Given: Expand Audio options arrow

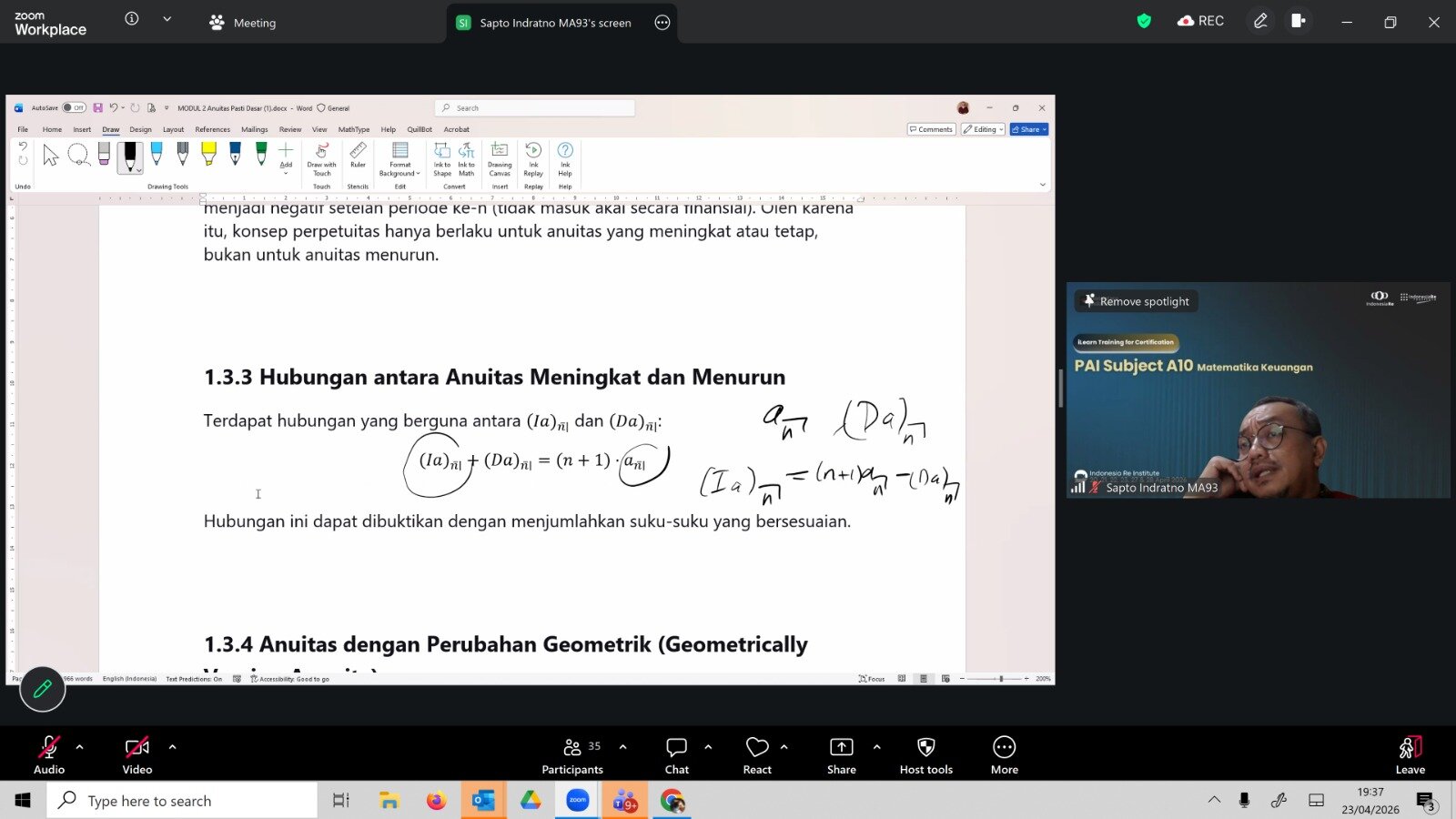Looking at the screenshot, I should 79,747.
